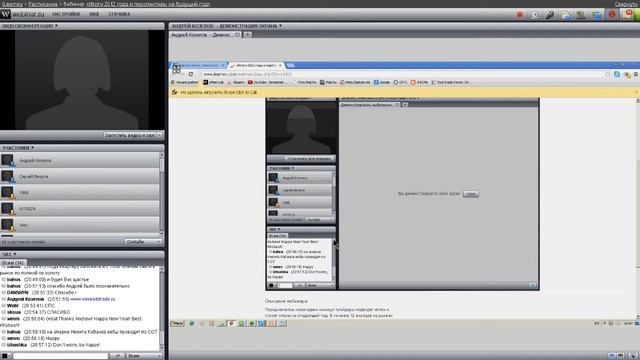
Task: Click the Свернуть link at top right
Action: (627, 4)
